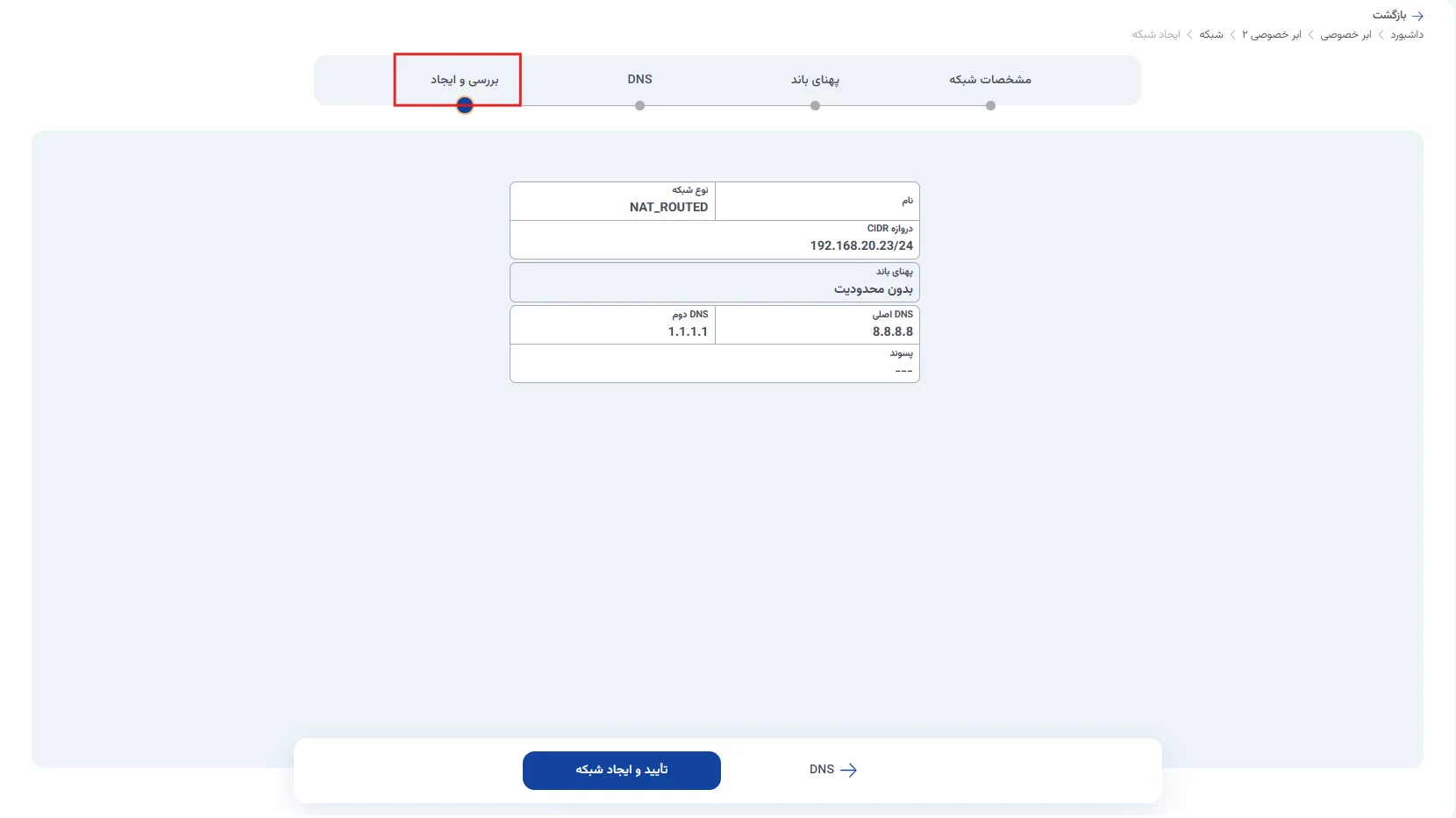The width and height of the screenshot is (1456, 818).
Task: Go to the پهنای باند step tab
Action: point(815,80)
